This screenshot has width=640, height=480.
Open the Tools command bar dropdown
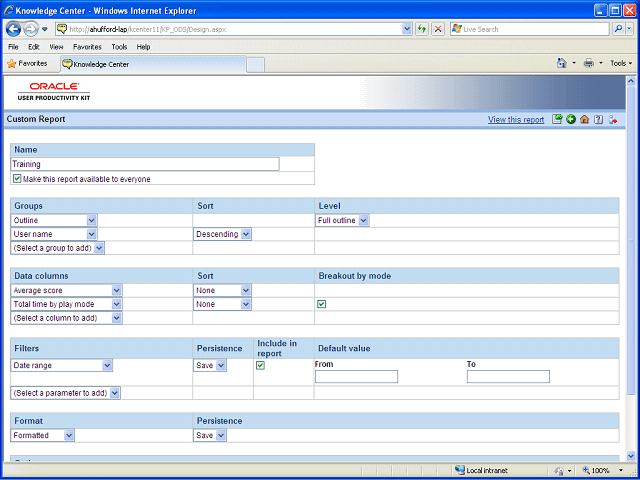point(621,63)
